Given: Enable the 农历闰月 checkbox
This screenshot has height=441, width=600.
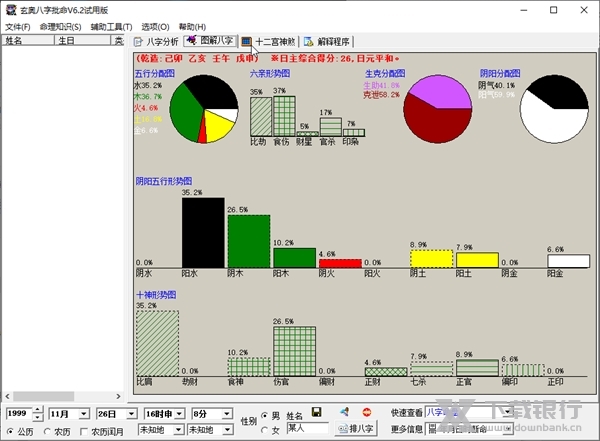Looking at the screenshot, I should click(x=85, y=431).
